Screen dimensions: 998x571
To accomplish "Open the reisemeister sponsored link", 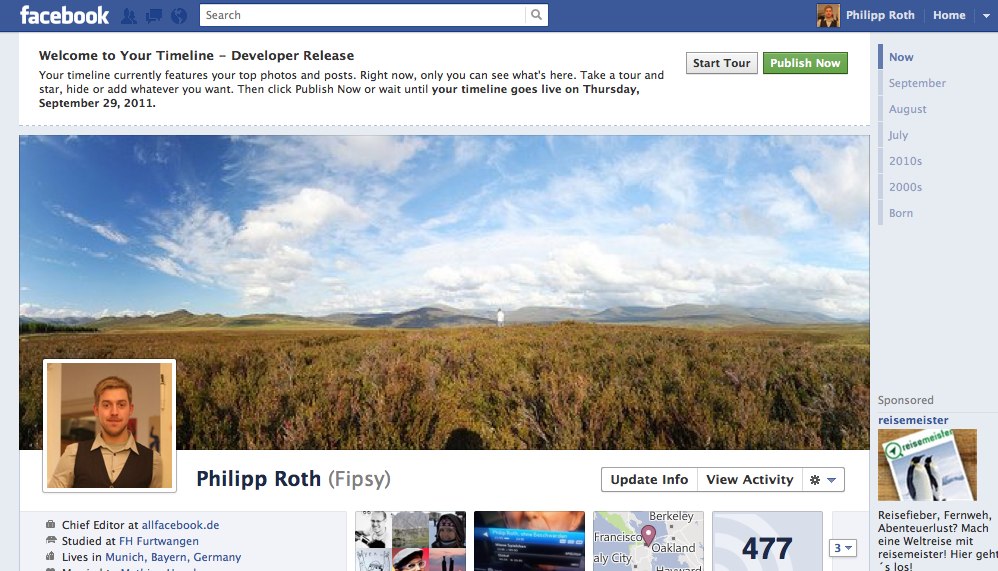I will pos(913,420).
